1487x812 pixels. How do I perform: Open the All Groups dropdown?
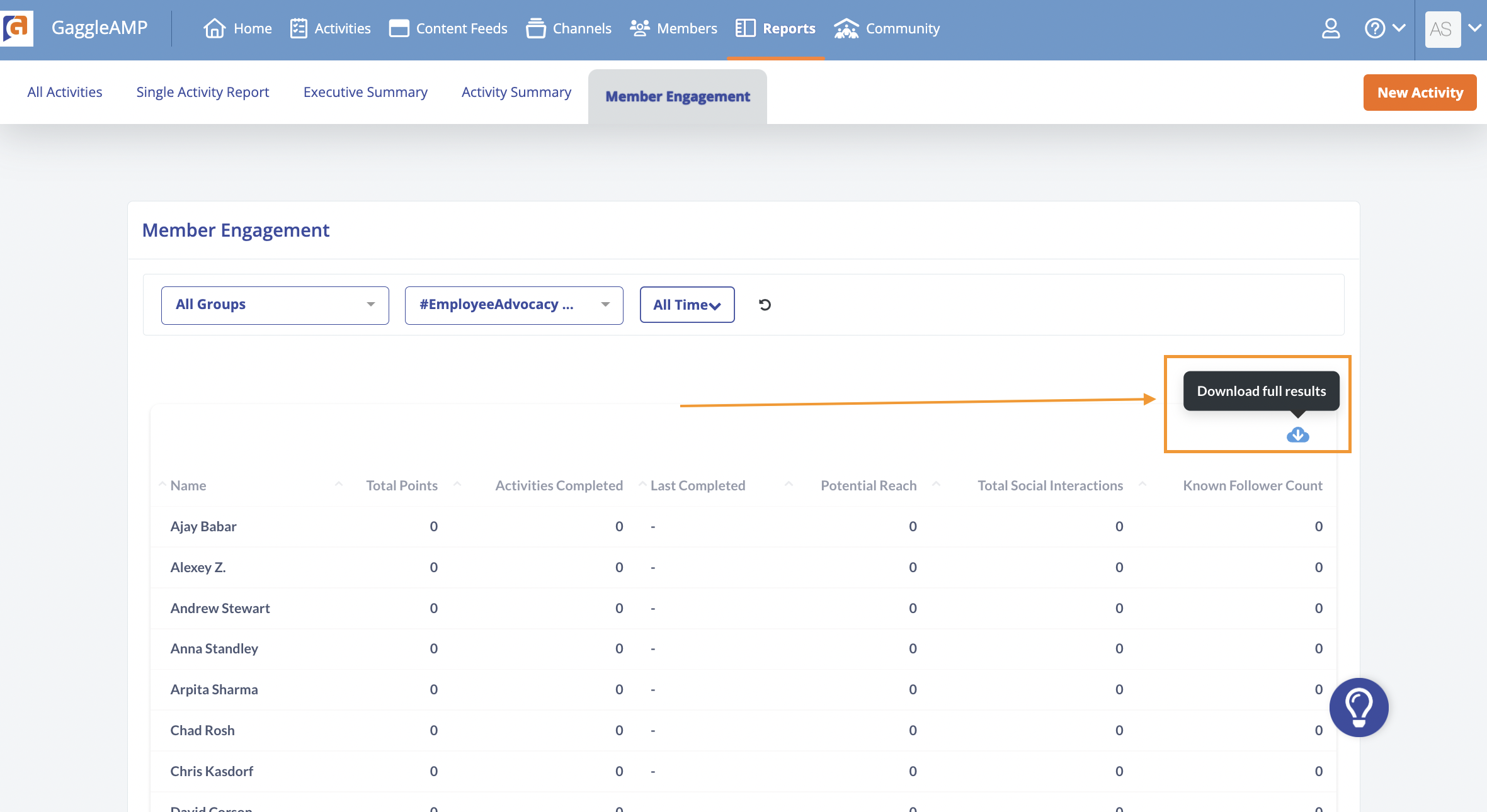275,305
